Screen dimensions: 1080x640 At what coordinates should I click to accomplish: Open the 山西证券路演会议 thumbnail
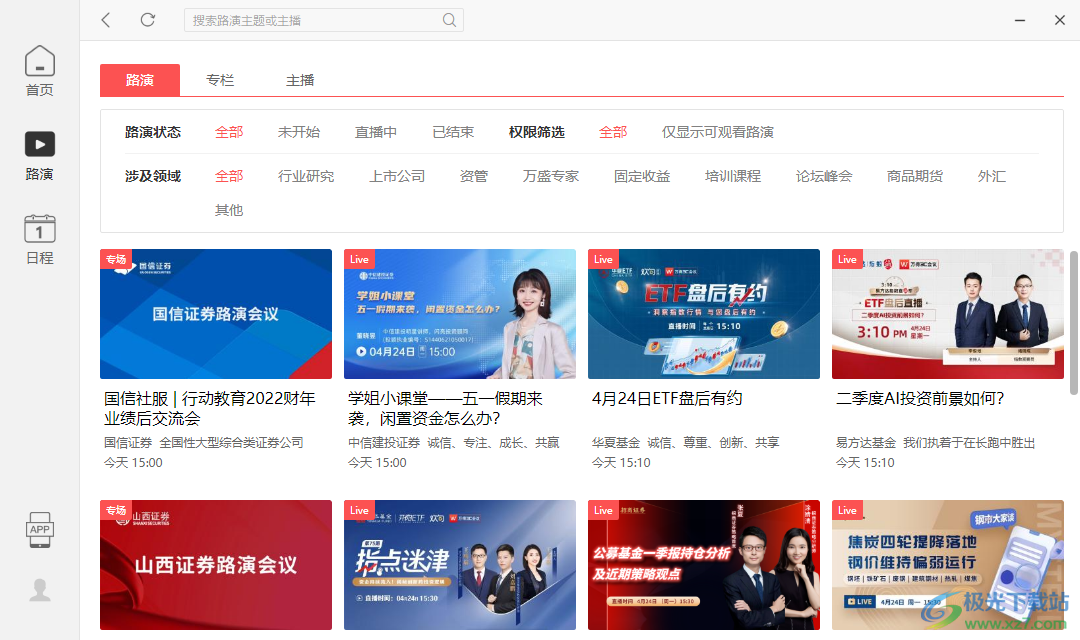(216, 565)
